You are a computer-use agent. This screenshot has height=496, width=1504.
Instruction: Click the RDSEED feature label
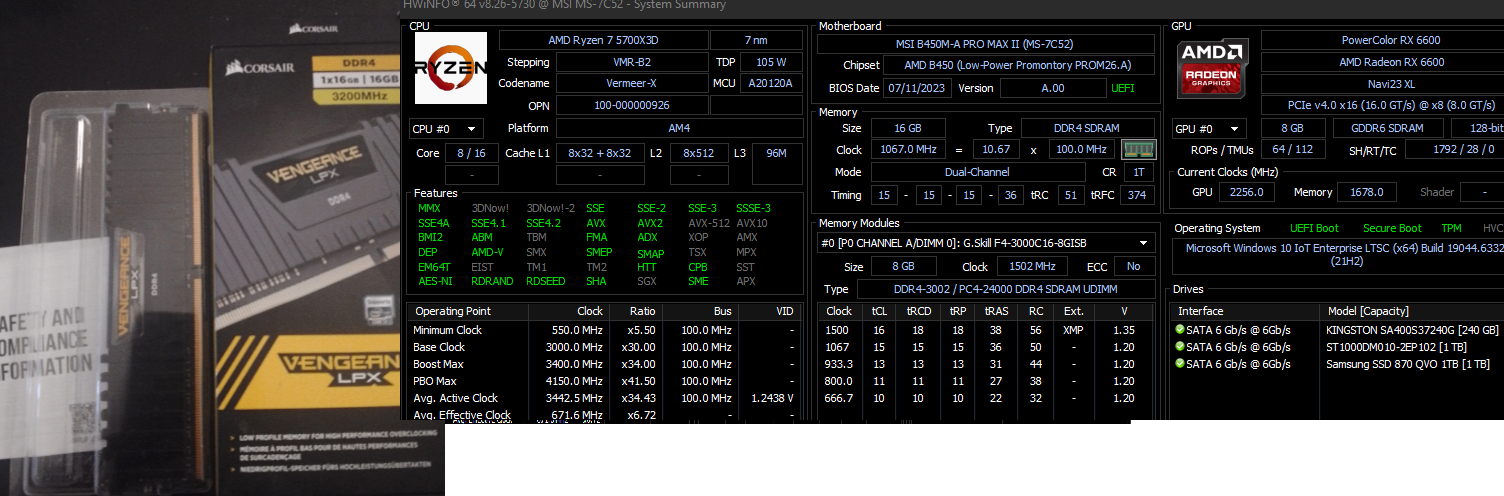545,281
